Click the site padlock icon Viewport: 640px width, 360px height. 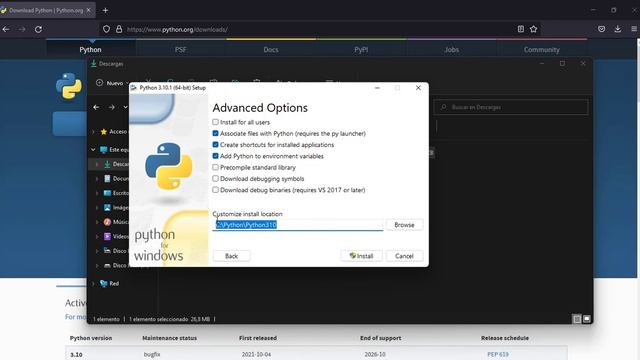click(x=119, y=29)
